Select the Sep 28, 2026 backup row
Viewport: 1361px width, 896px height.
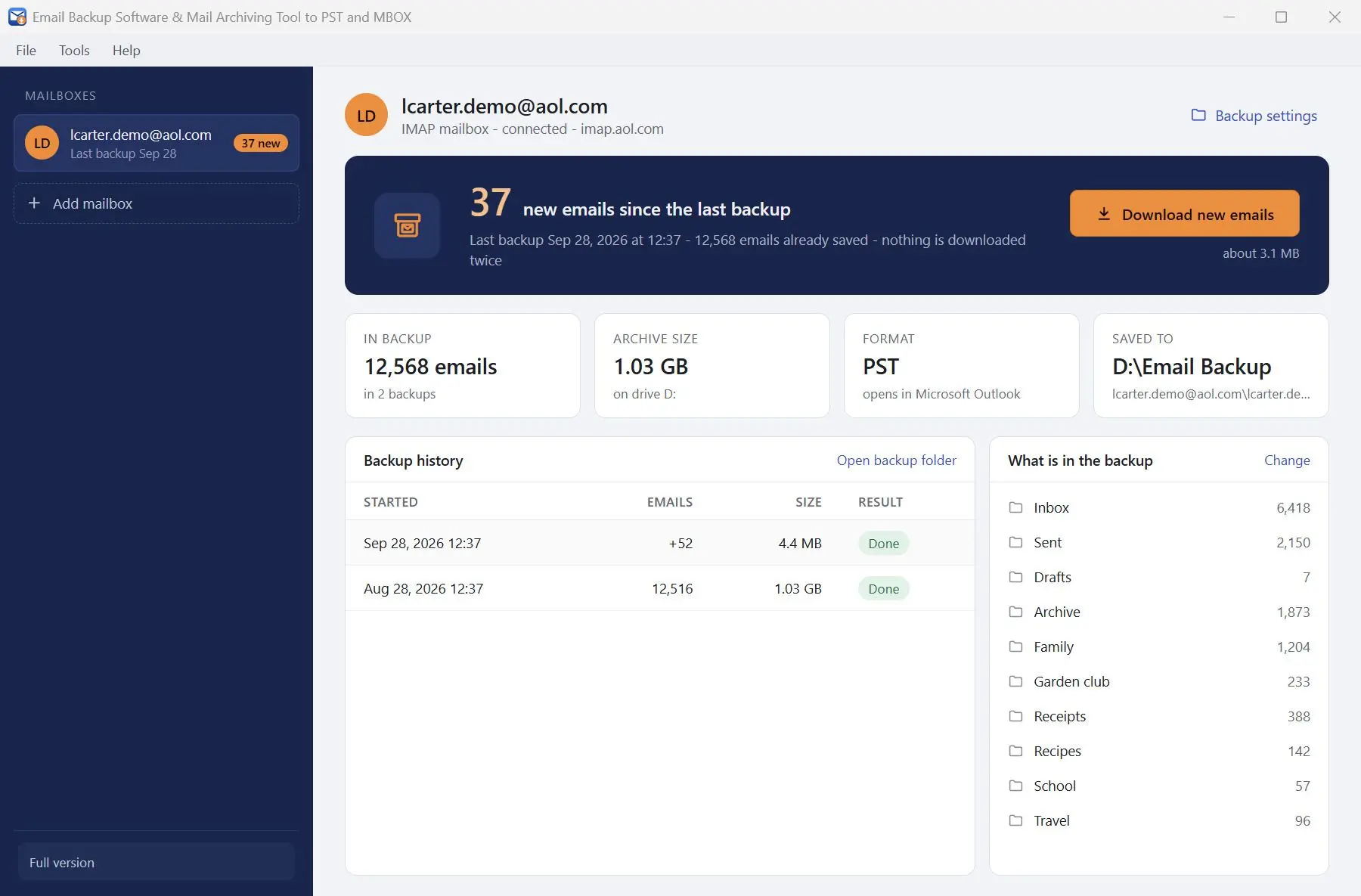tap(659, 543)
